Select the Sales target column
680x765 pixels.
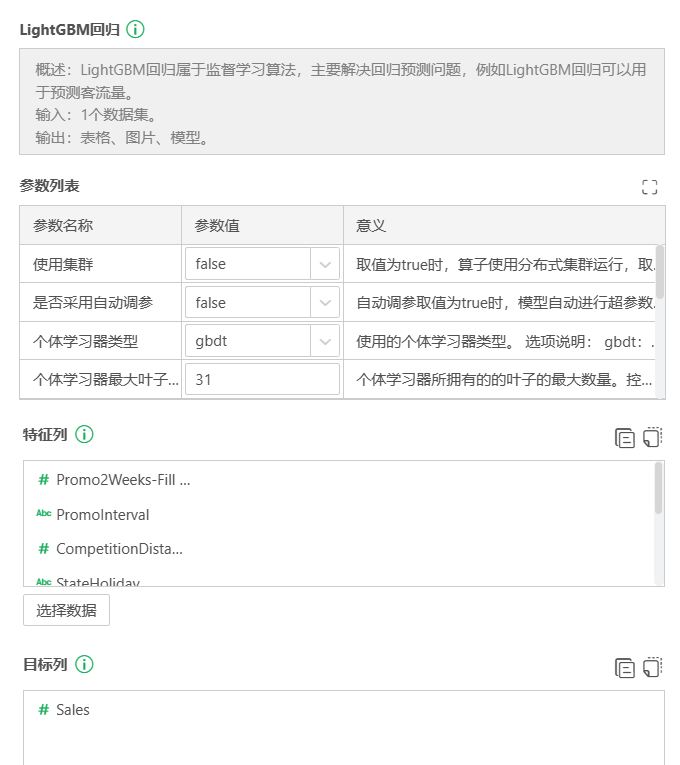coord(72,710)
